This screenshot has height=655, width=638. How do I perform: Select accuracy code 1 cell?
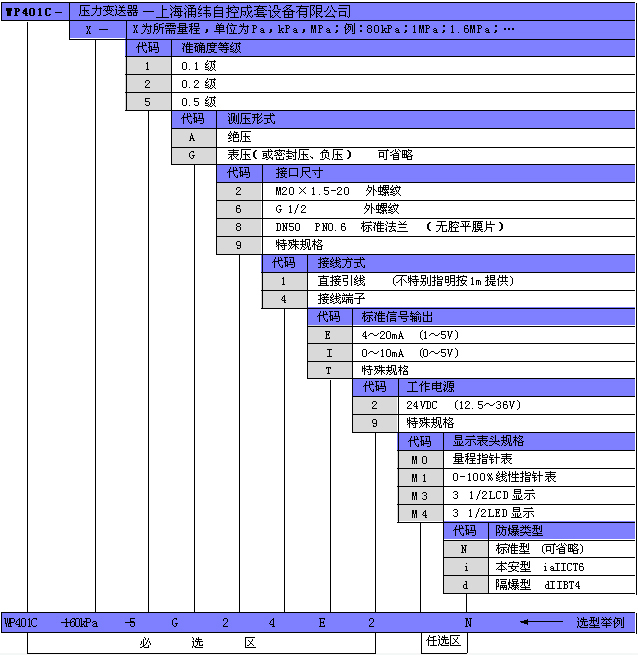(148, 66)
